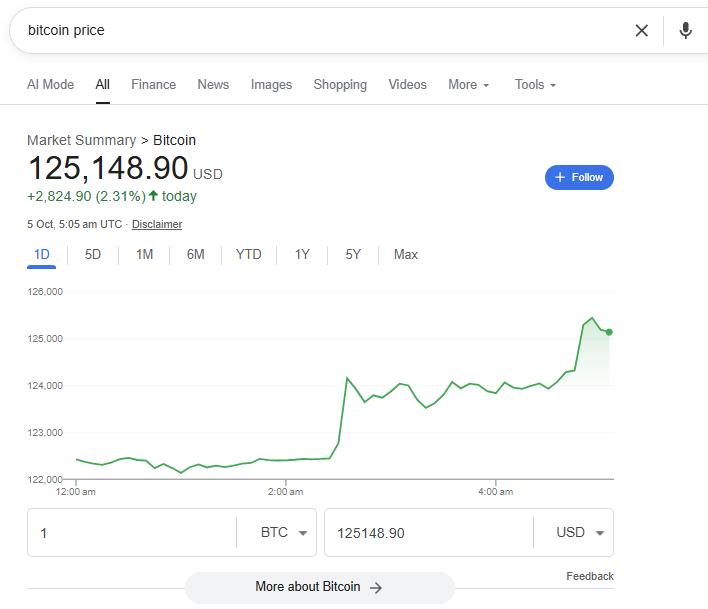Click the 5 Oct, 5:05 am UTC timestamp
The height and width of the screenshot is (609, 708).
coord(75,224)
